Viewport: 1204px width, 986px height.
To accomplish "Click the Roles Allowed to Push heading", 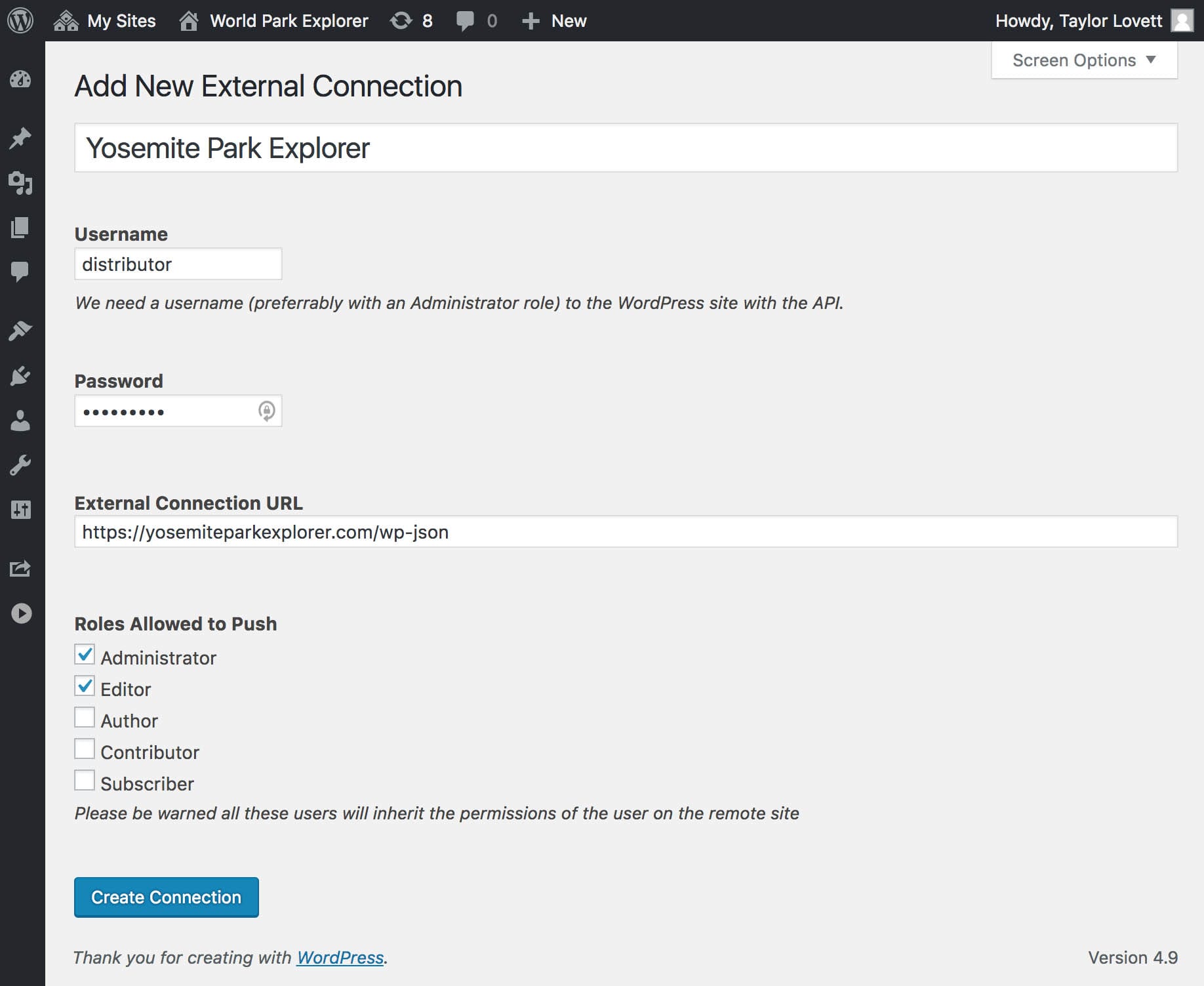I will tap(176, 624).
